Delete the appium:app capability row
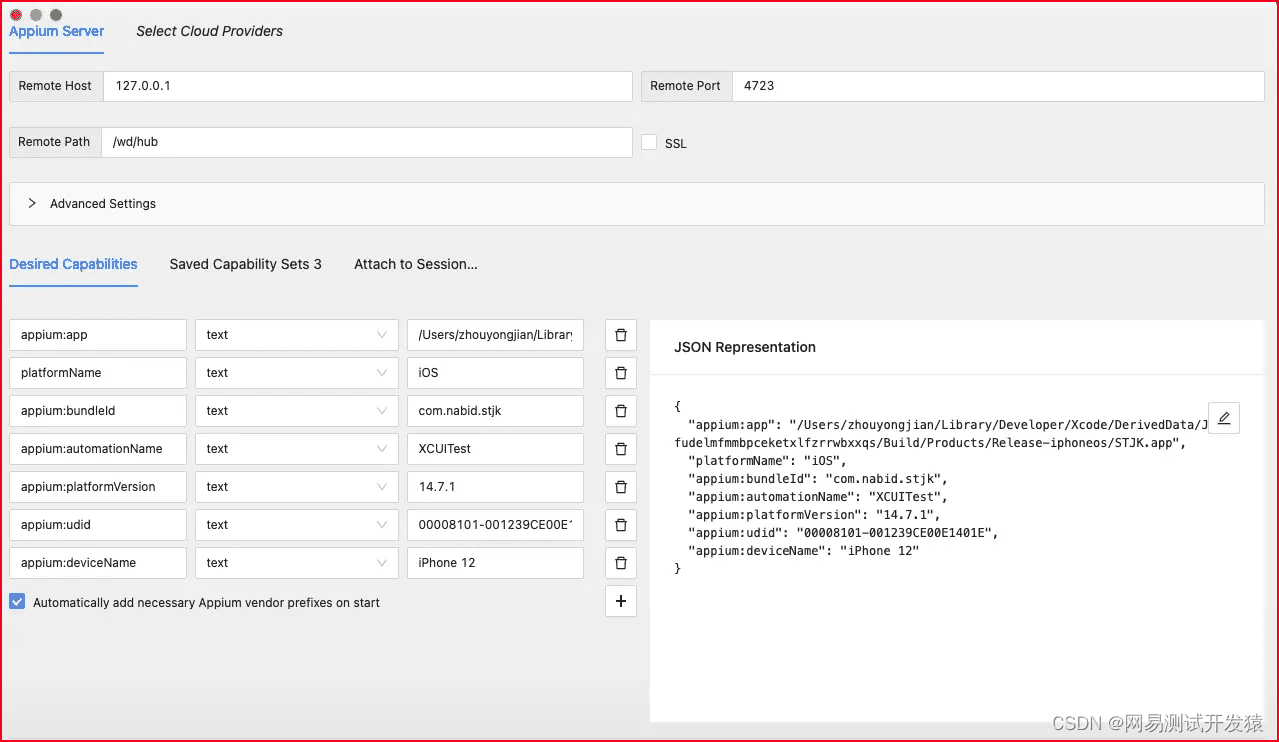This screenshot has width=1279, height=742. [620, 335]
